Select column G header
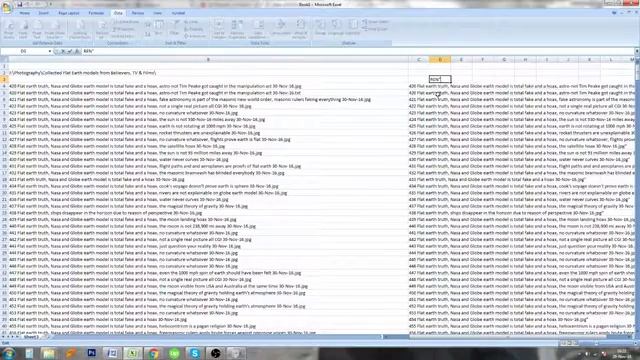This screenshot has height=360, width=640. coord(504,60)
